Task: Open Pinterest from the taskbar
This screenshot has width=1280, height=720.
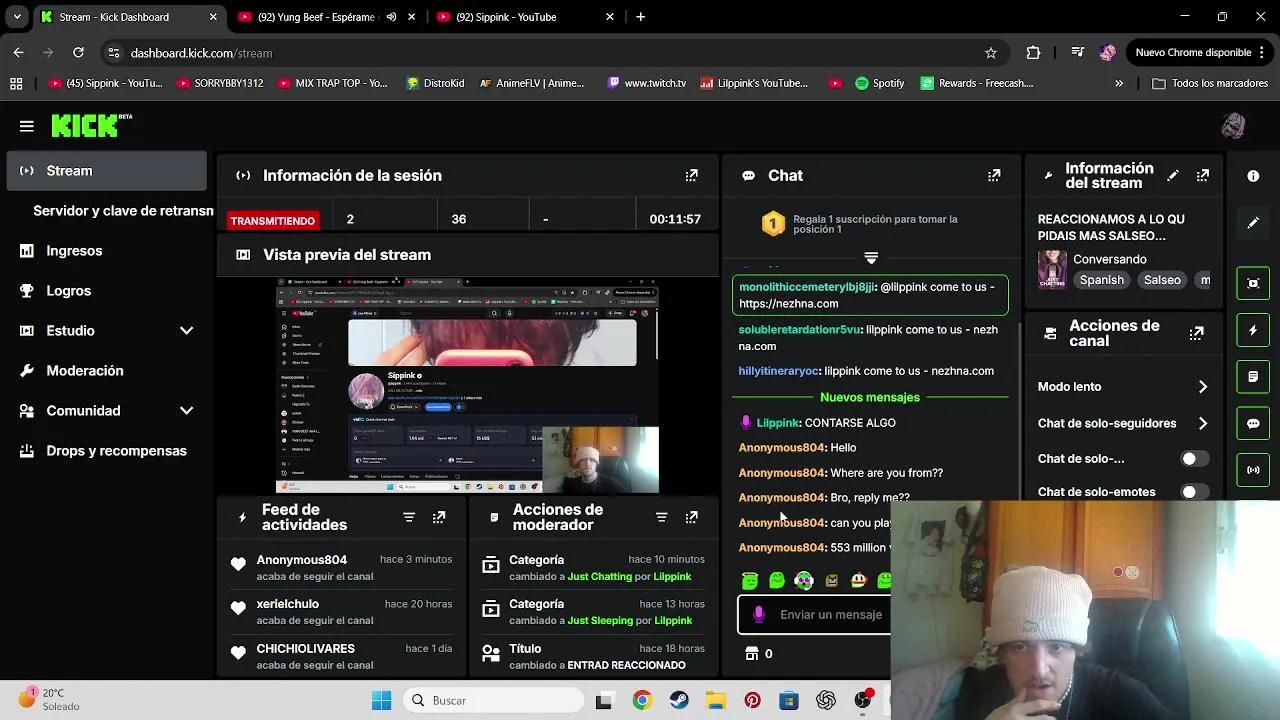Action: [x=752, y=701]
